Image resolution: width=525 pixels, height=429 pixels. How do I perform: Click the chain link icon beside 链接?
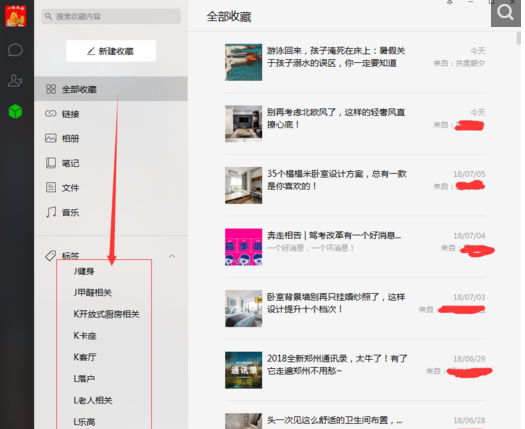(x=51, y=114)
